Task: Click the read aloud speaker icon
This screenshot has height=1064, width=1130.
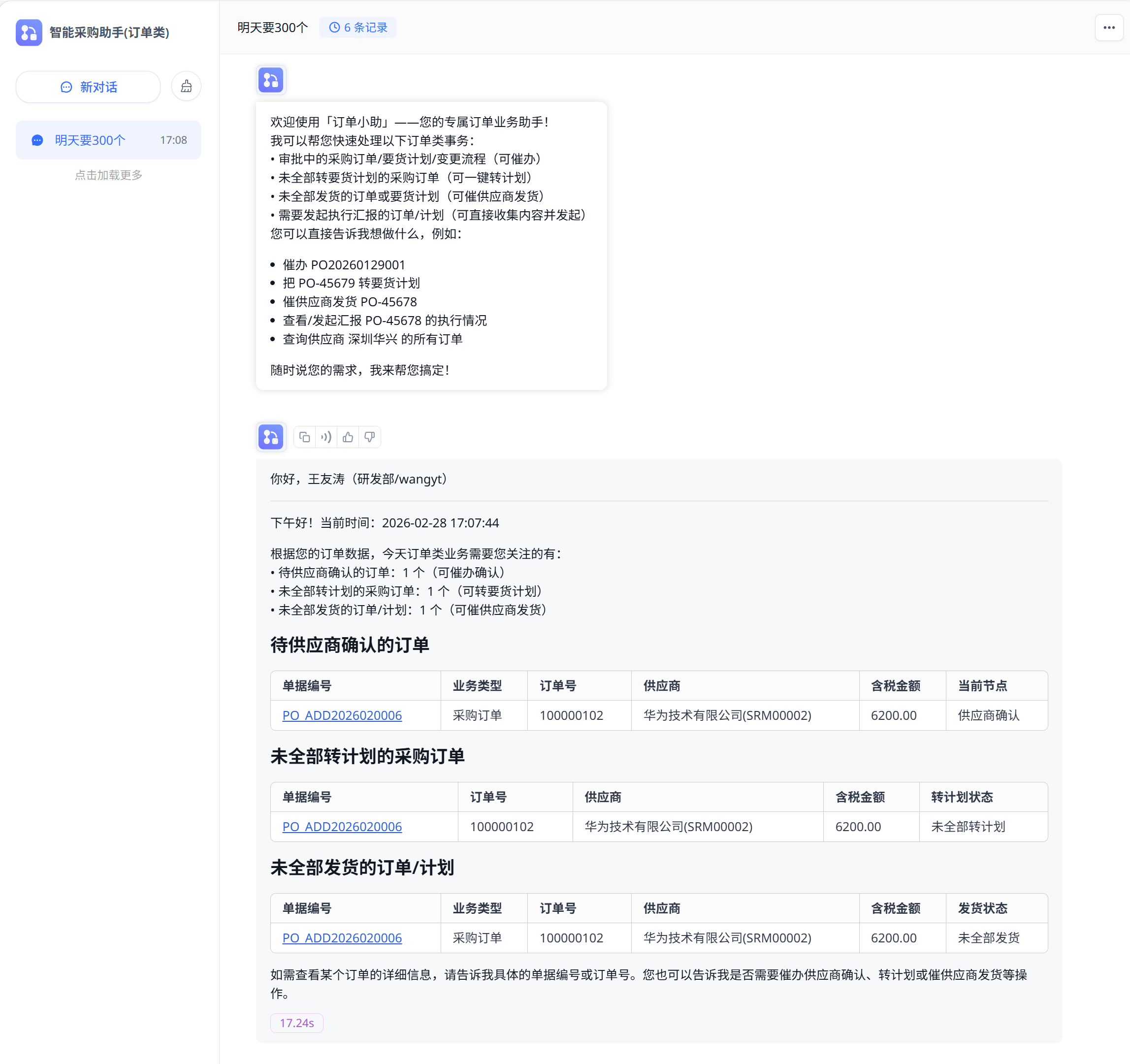Action: (326, 437)
